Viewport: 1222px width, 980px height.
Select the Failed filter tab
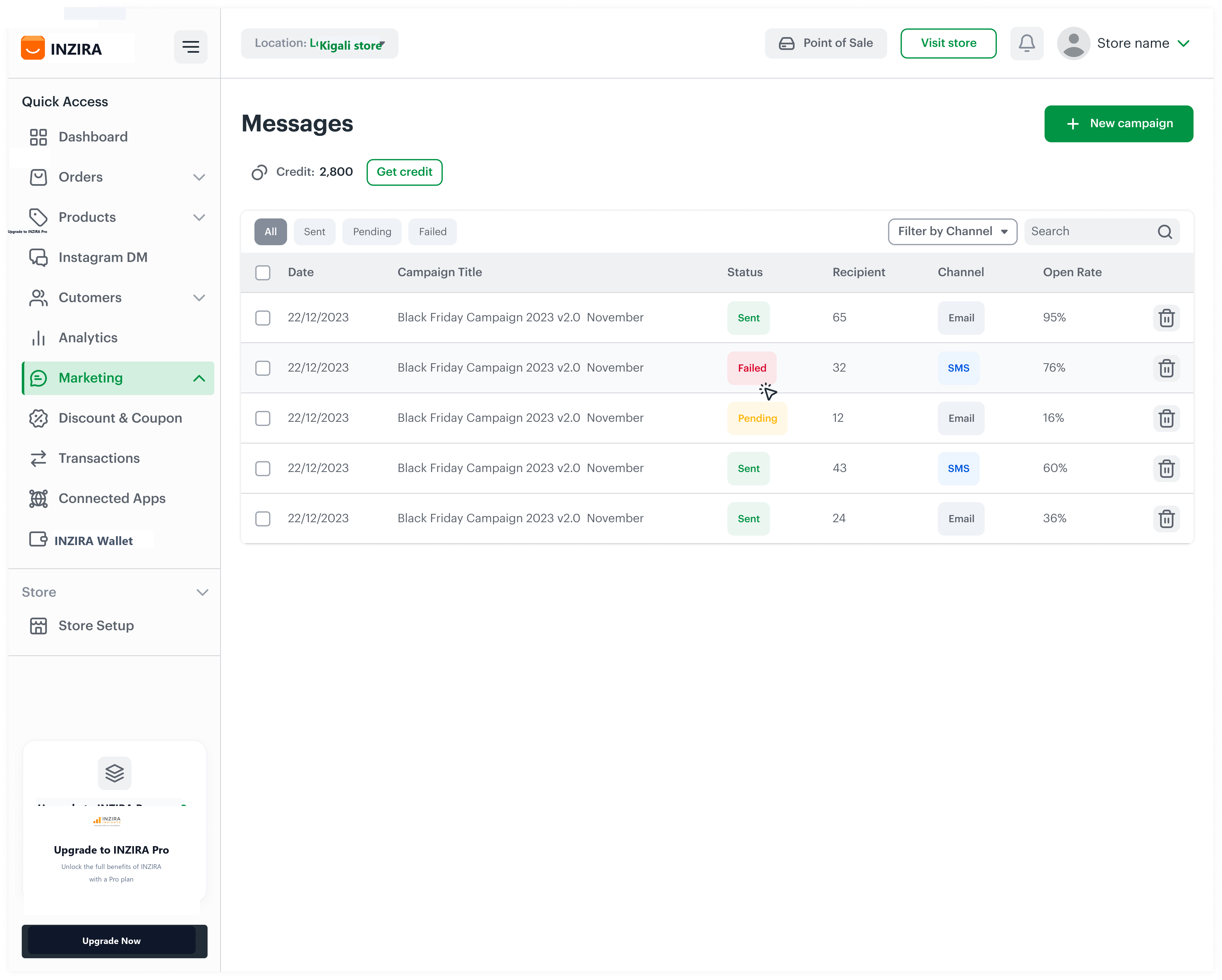pyautogui.click(x=432, y=232)
